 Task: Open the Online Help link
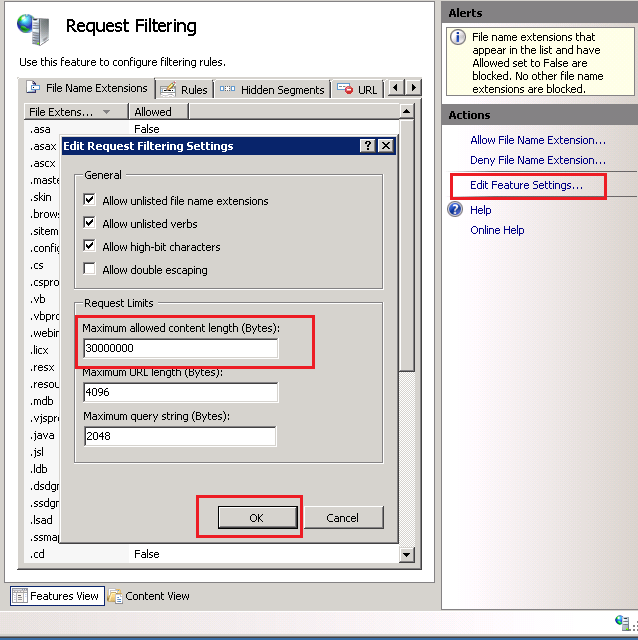pos(497,230)
